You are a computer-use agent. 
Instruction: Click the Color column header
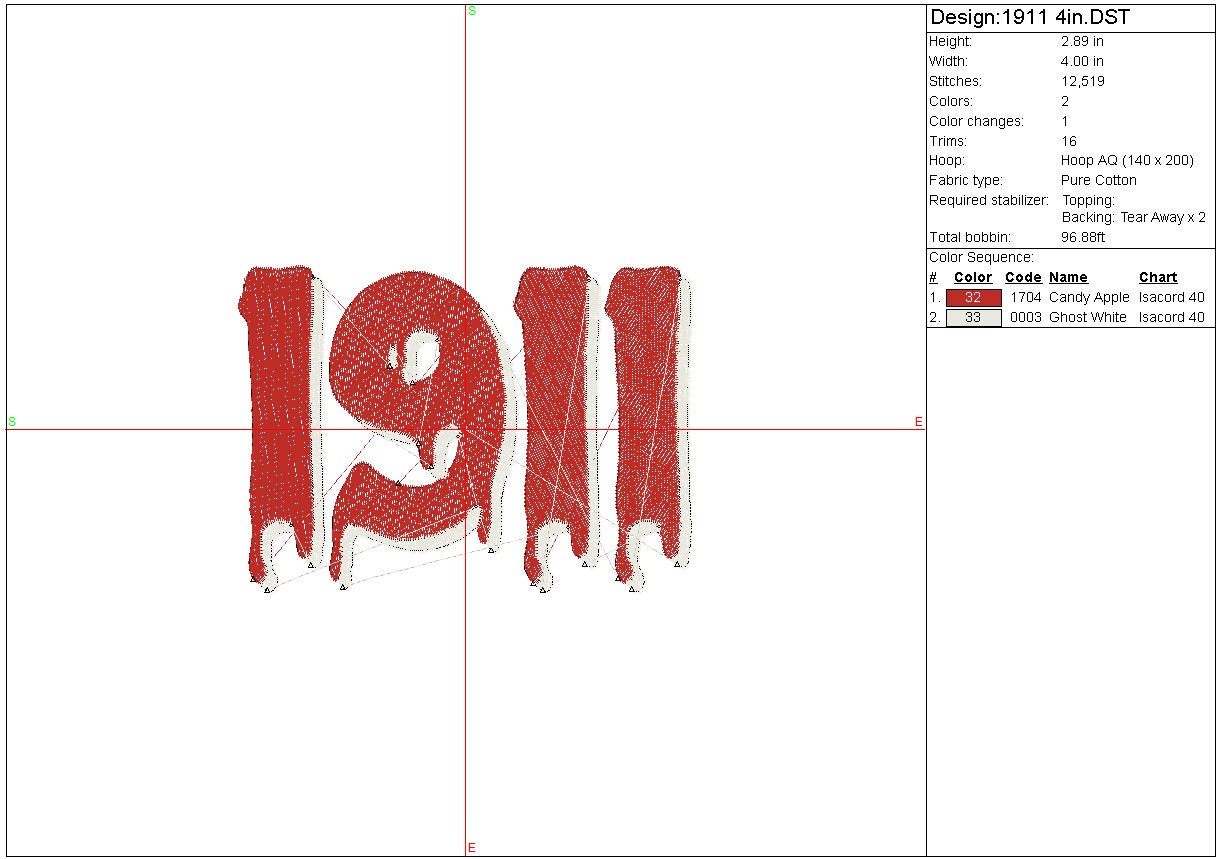[973, 277]
